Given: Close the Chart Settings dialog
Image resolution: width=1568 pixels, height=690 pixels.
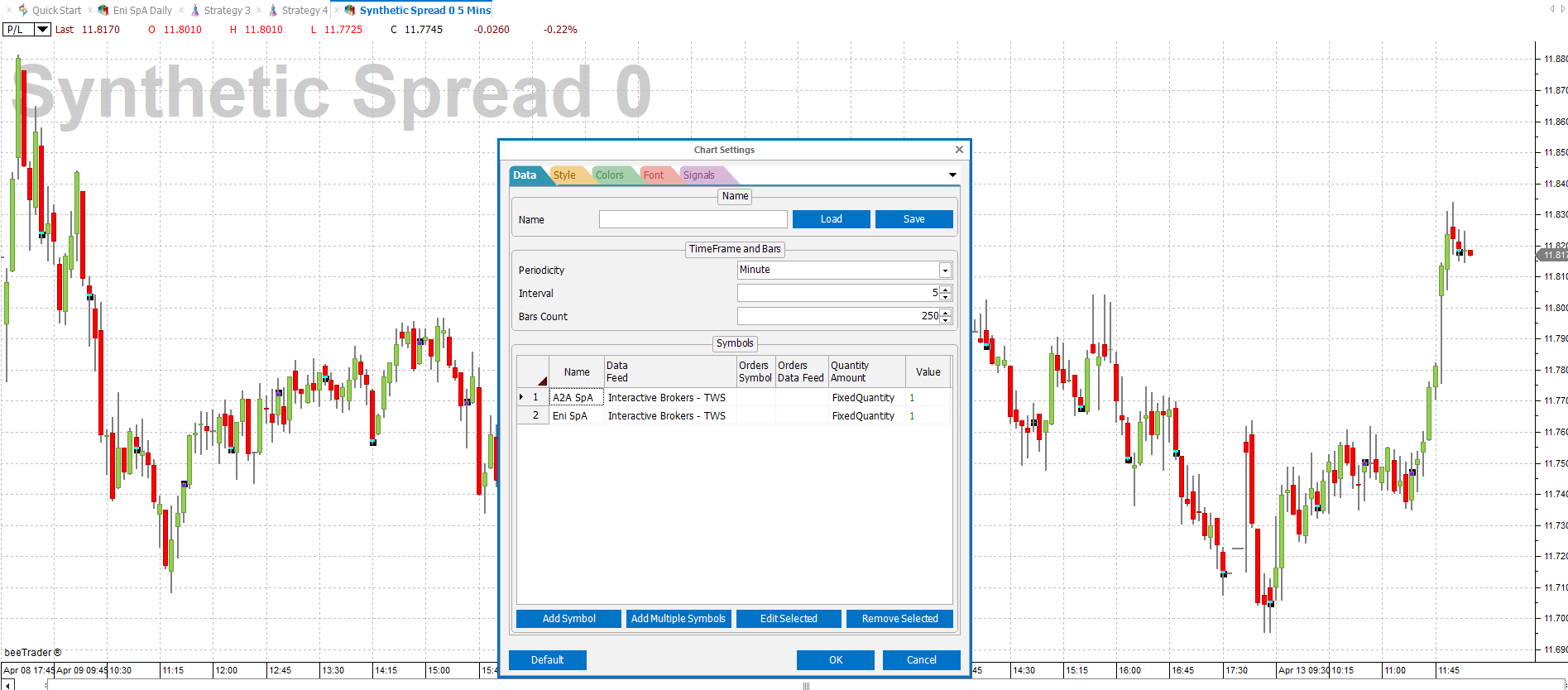Looking at the screenshot, I should coord(959,150).
